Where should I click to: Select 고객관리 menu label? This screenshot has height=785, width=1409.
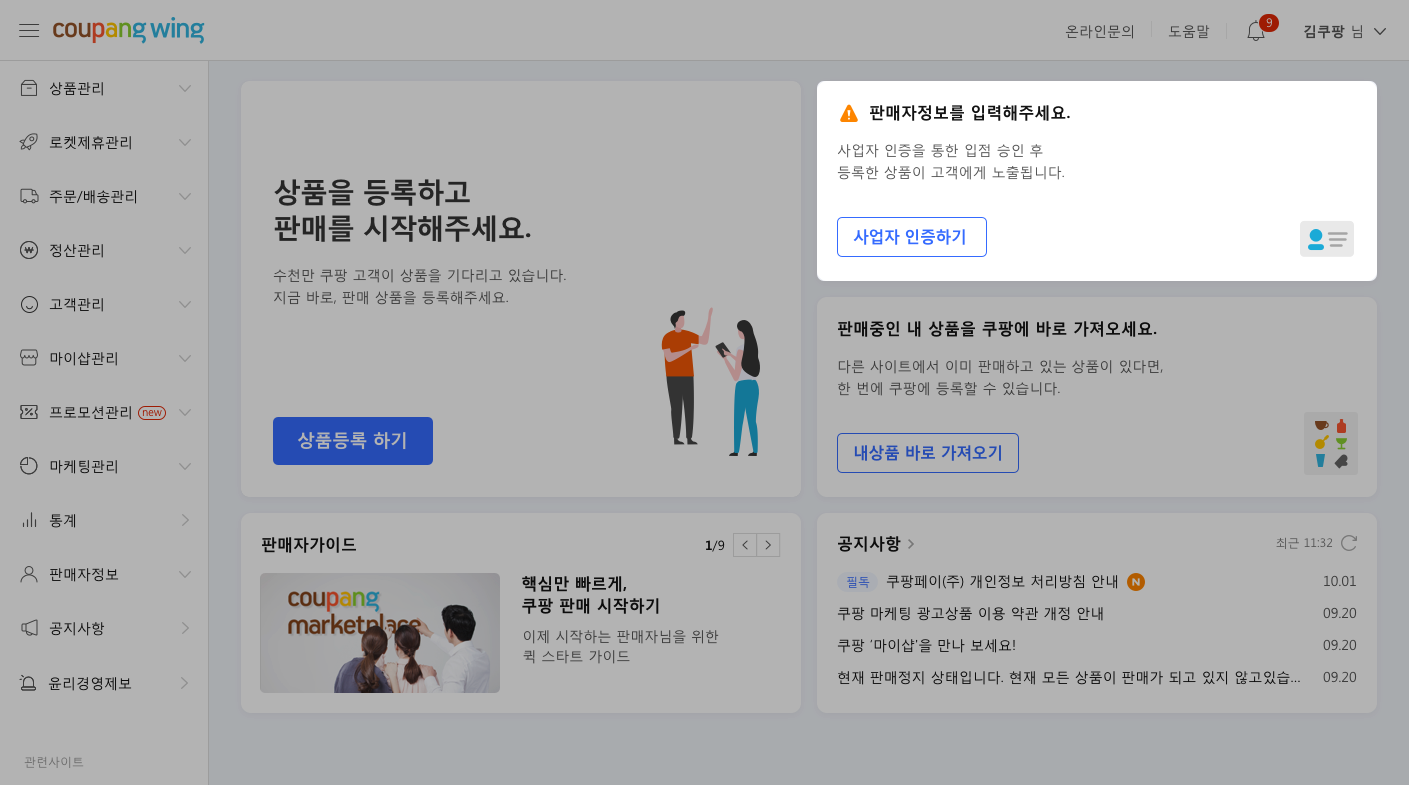click(77, 304)
